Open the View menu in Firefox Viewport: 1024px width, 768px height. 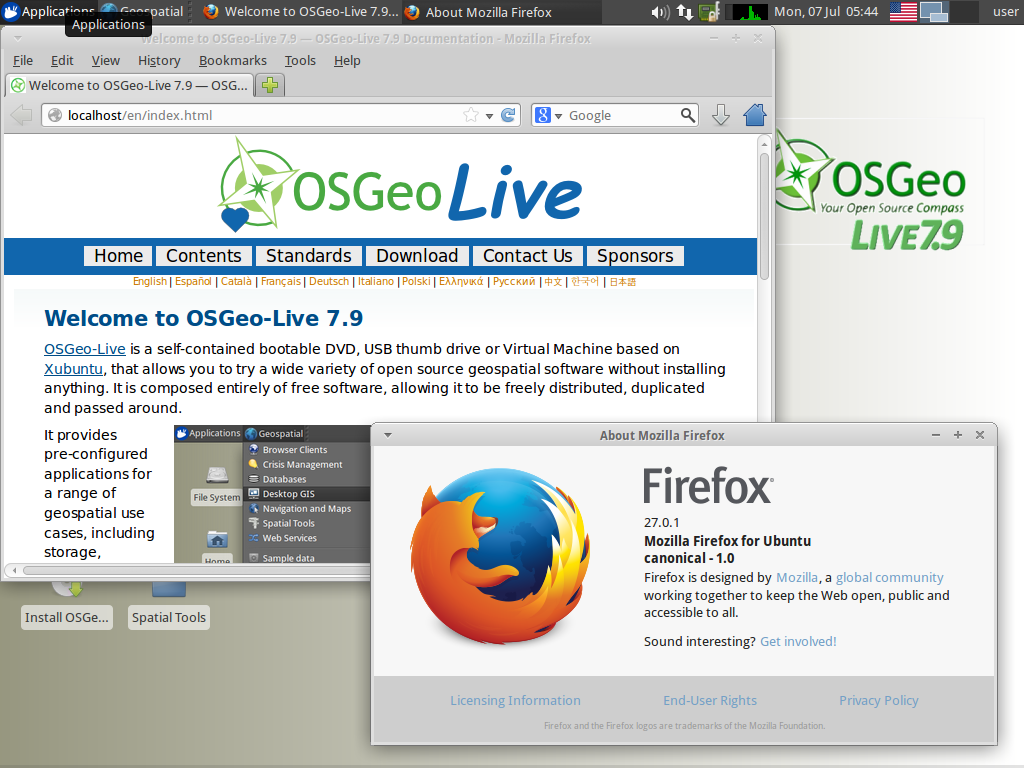105,61
